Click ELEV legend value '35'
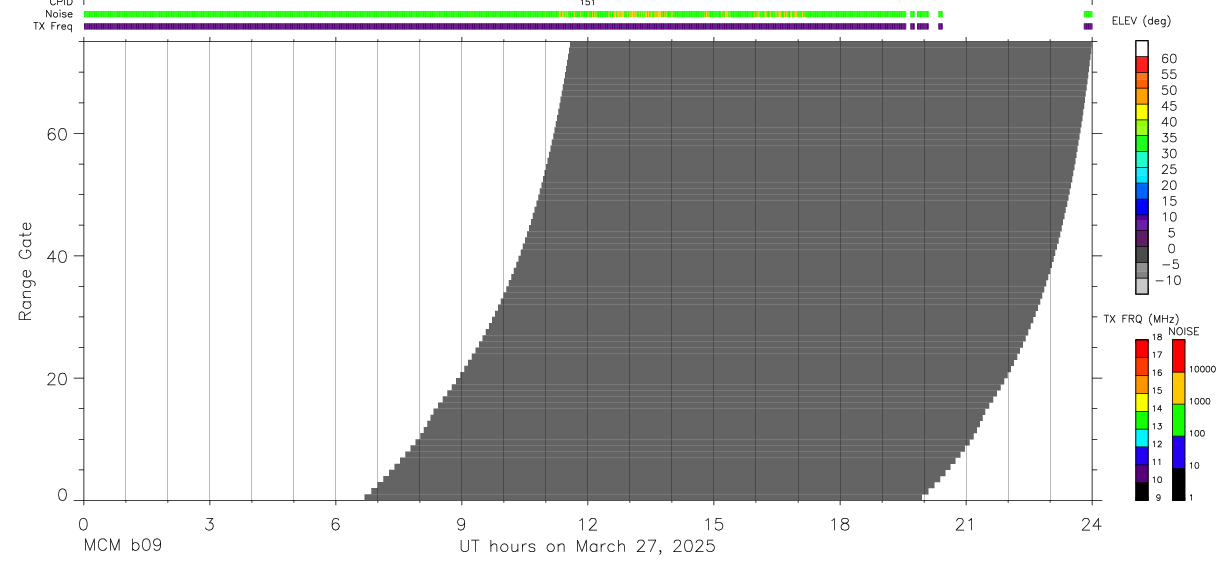The width and height of the screenshot is (1228, 567). [1168, 138]
